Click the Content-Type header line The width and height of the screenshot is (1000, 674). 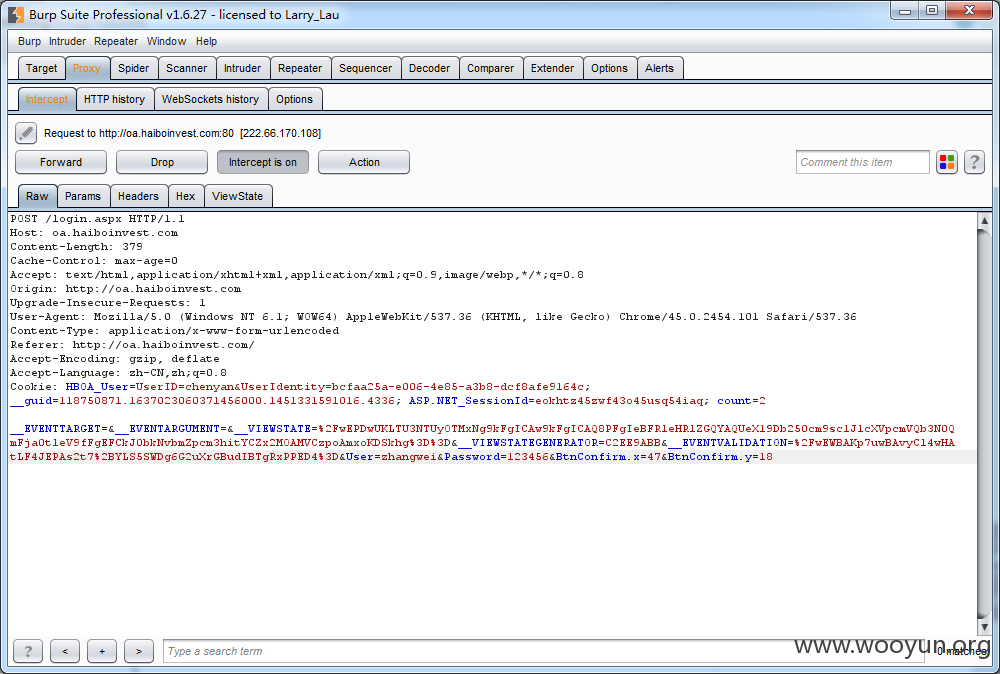(x=175, y=331)
